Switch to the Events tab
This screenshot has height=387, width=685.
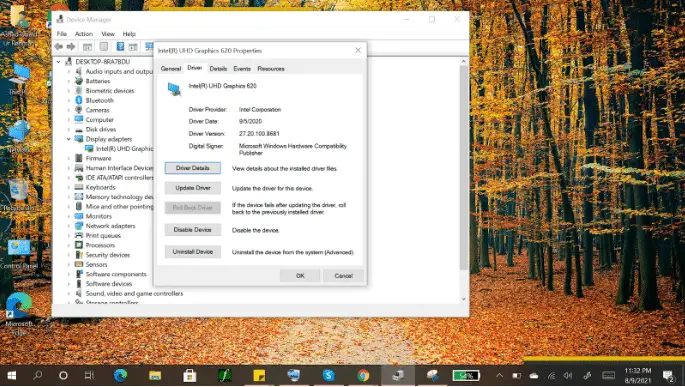pyautogui.click(x=242, y=69)
